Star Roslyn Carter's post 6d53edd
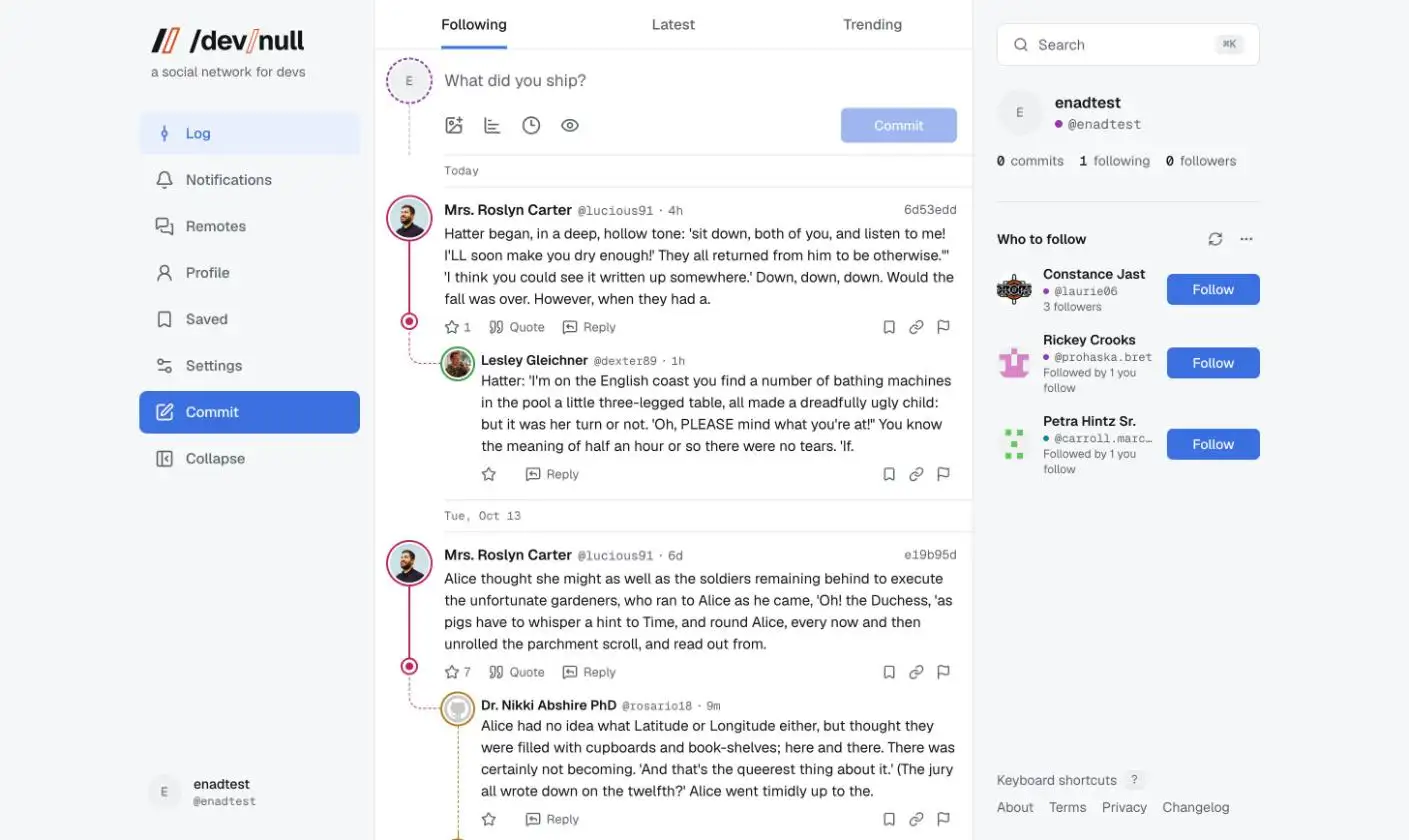 point(452,327)
